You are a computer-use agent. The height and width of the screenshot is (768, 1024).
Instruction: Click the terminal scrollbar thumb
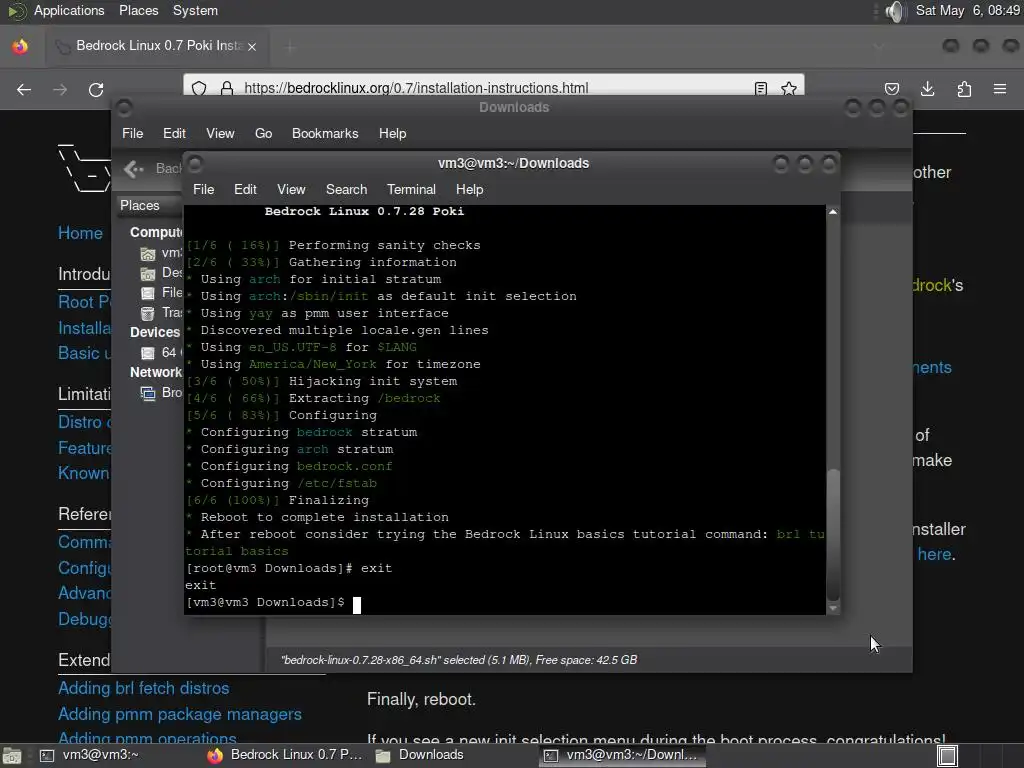click(x=833, y=535)
